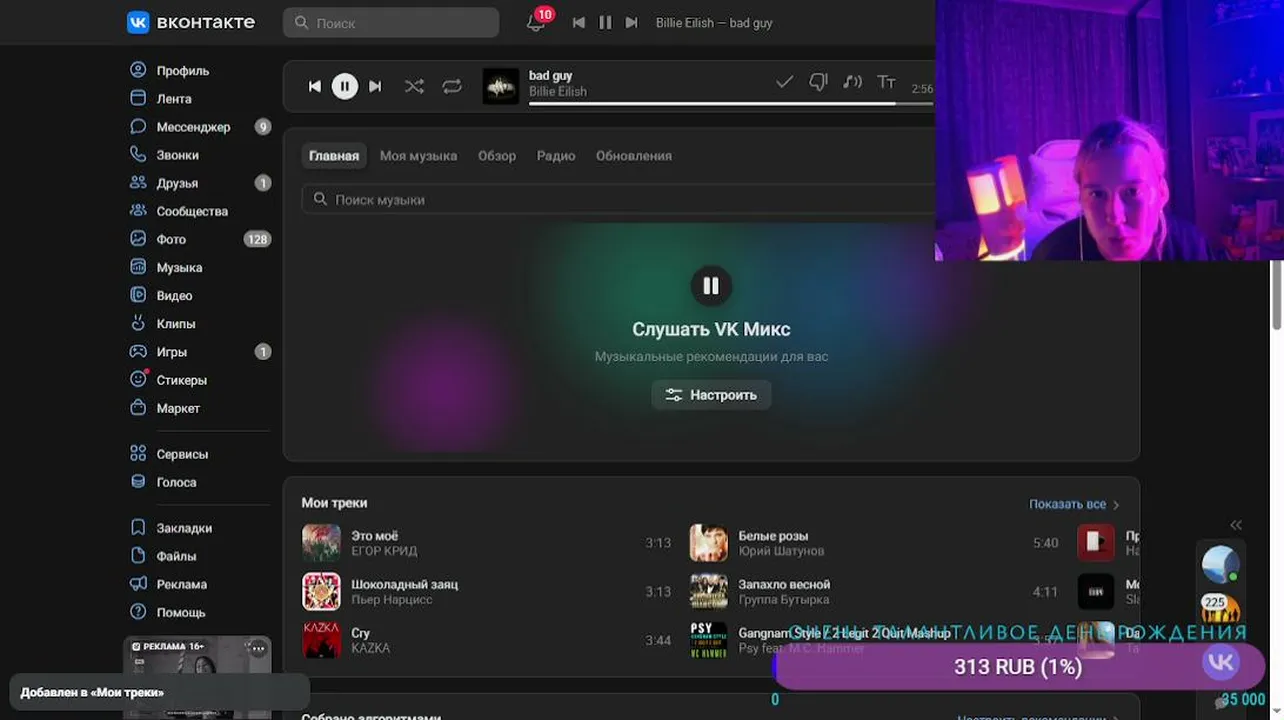Skip to previous track in top header bar
1284x720 pixels.
click(x=578, y=22)
